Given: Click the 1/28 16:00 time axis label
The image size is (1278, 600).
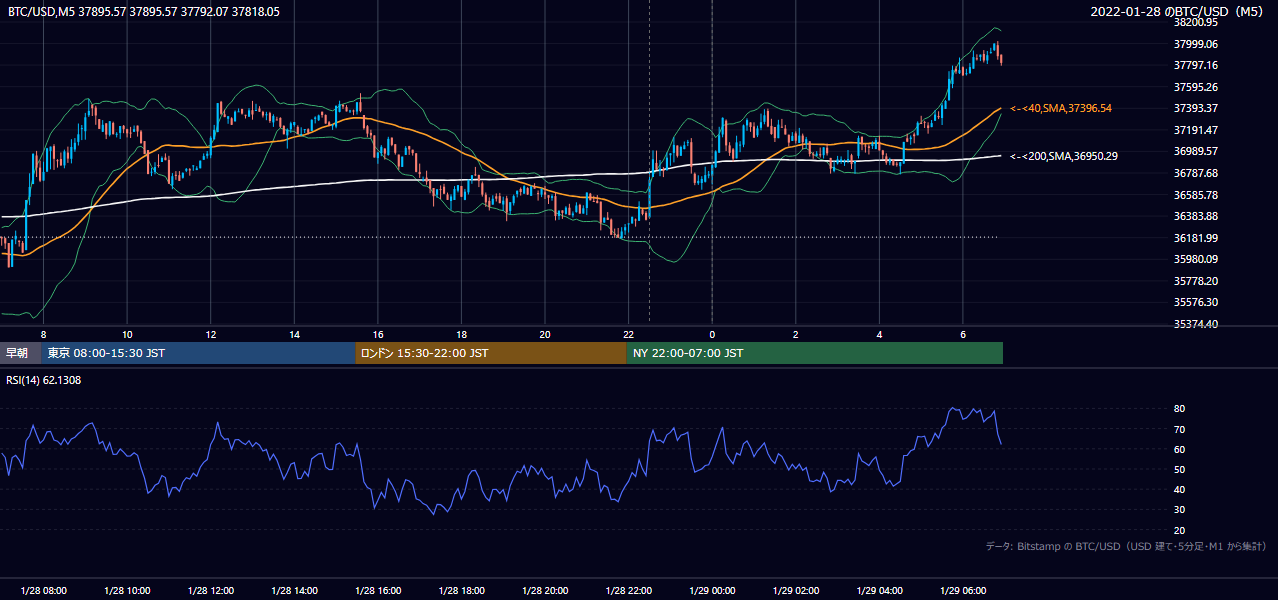Looking at the screenshot, I should pyautogui.click(x=378, y=590).
